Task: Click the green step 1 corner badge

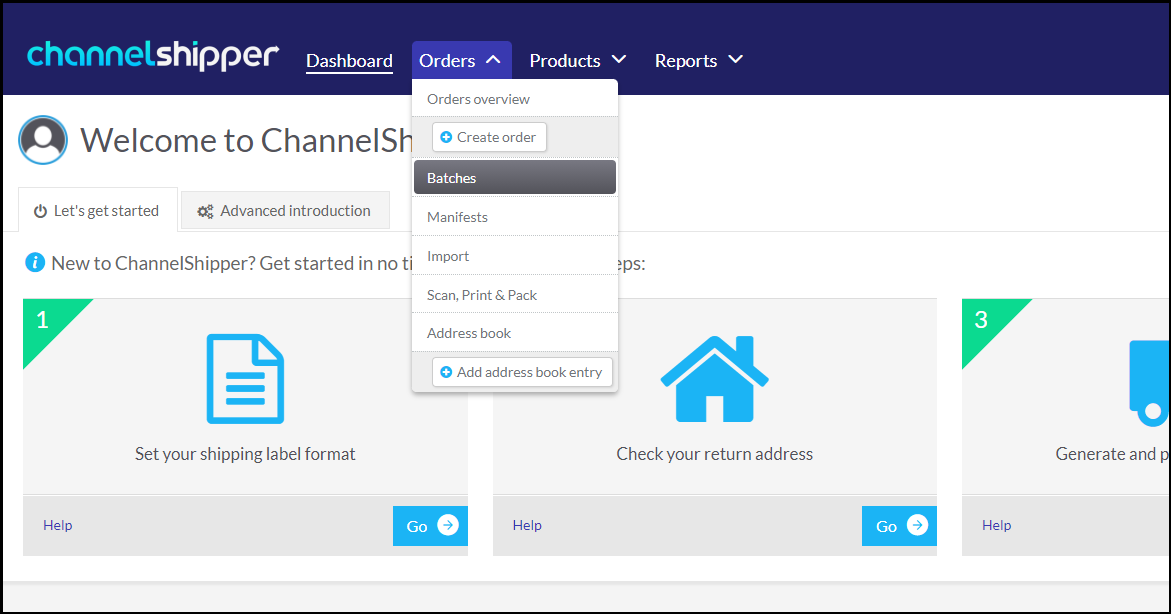Action: (45, 321)
